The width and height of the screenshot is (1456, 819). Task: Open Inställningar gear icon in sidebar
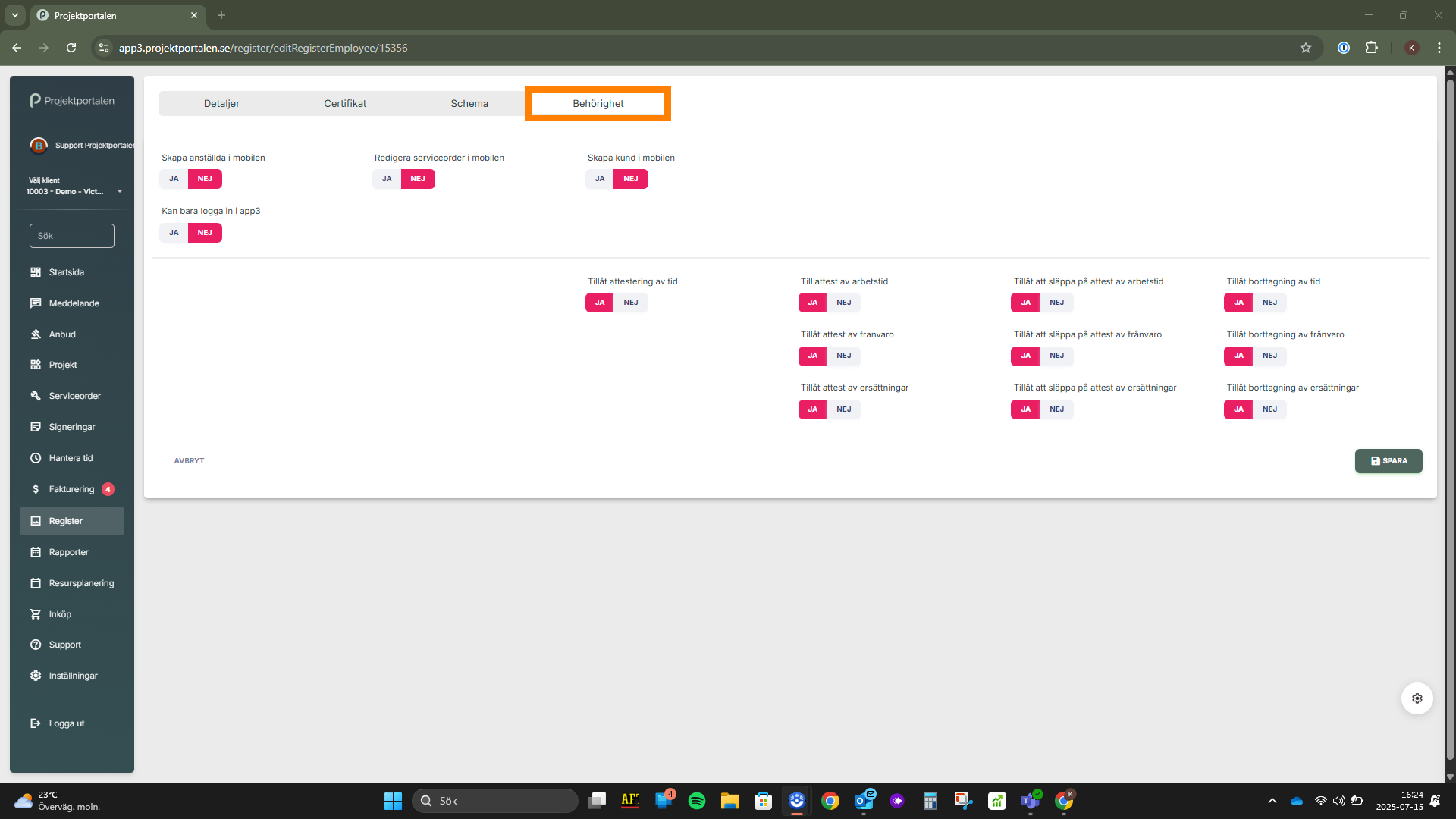[36, 676]
